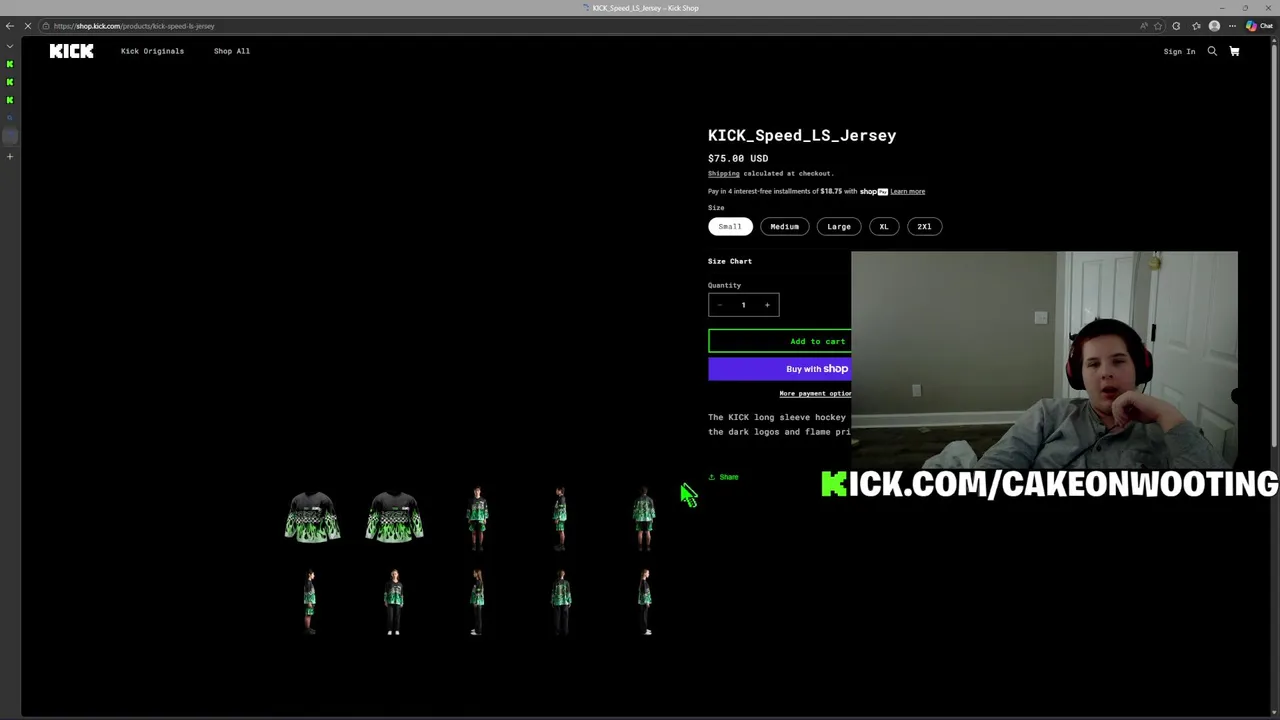Open a new tab with the plus icon
The width and height of the screenshot is (1280, 720).
click(10, 156)
